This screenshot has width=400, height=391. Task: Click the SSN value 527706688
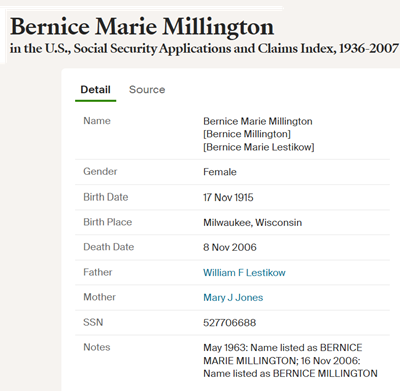pyautogui.click(x=230, y=323)
